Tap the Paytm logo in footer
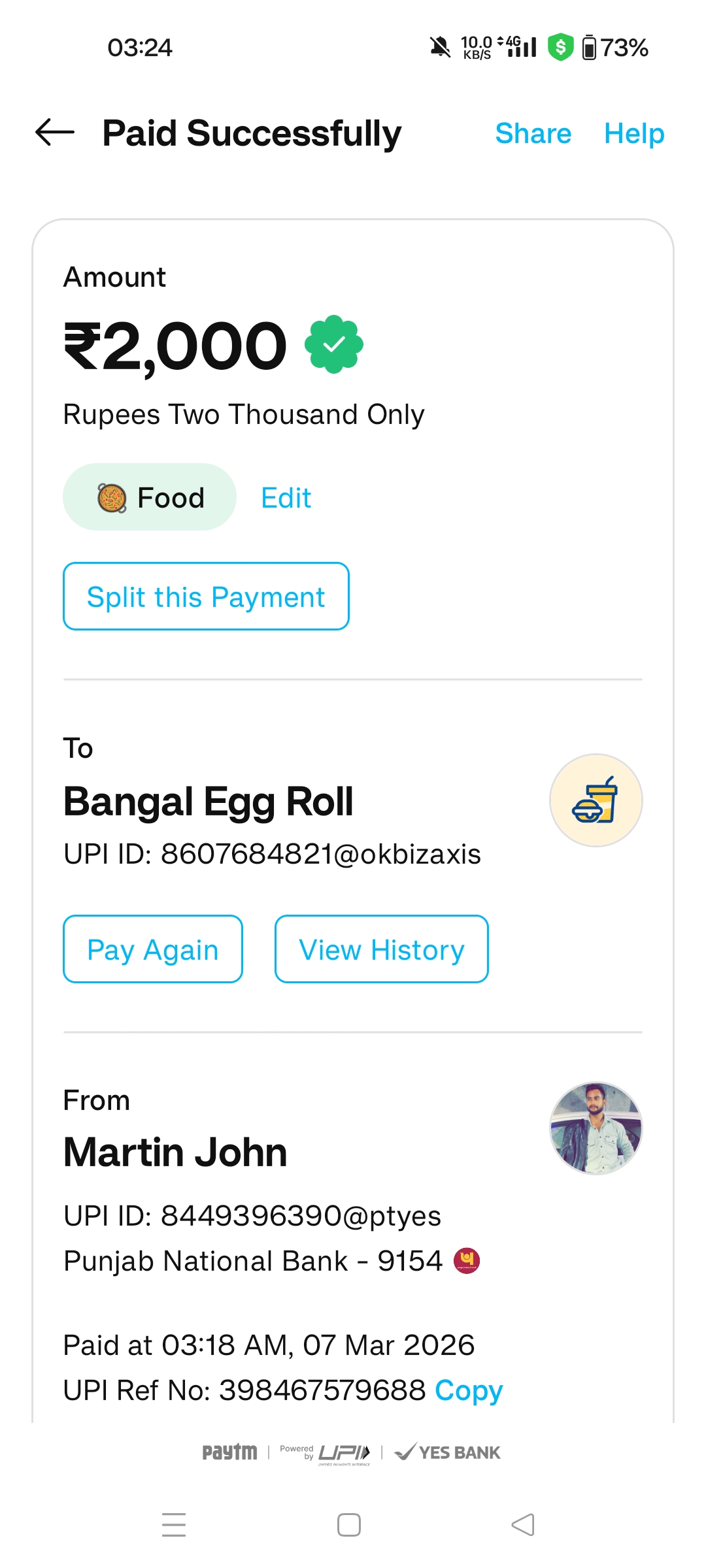706x1568 pixels. pos(229,1452)
